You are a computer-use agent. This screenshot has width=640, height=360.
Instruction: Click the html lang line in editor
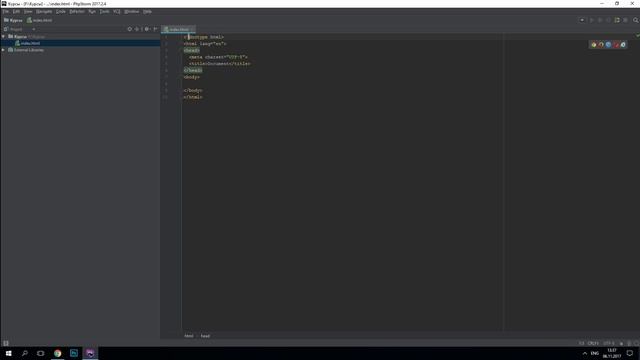(x=204, y=44)
